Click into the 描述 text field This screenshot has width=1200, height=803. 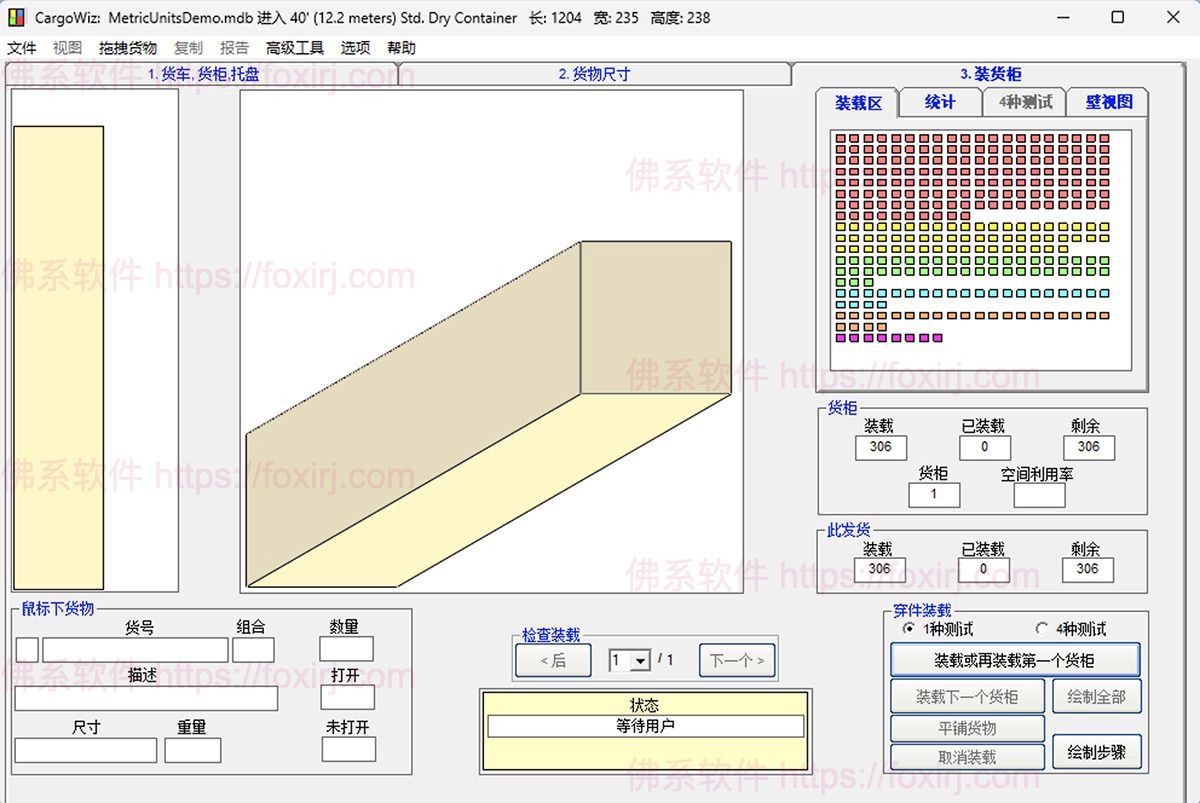click(146, 698)
